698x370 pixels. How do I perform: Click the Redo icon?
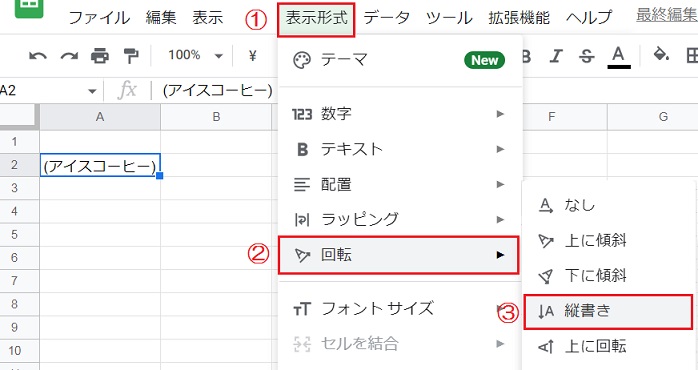[69, 56]
